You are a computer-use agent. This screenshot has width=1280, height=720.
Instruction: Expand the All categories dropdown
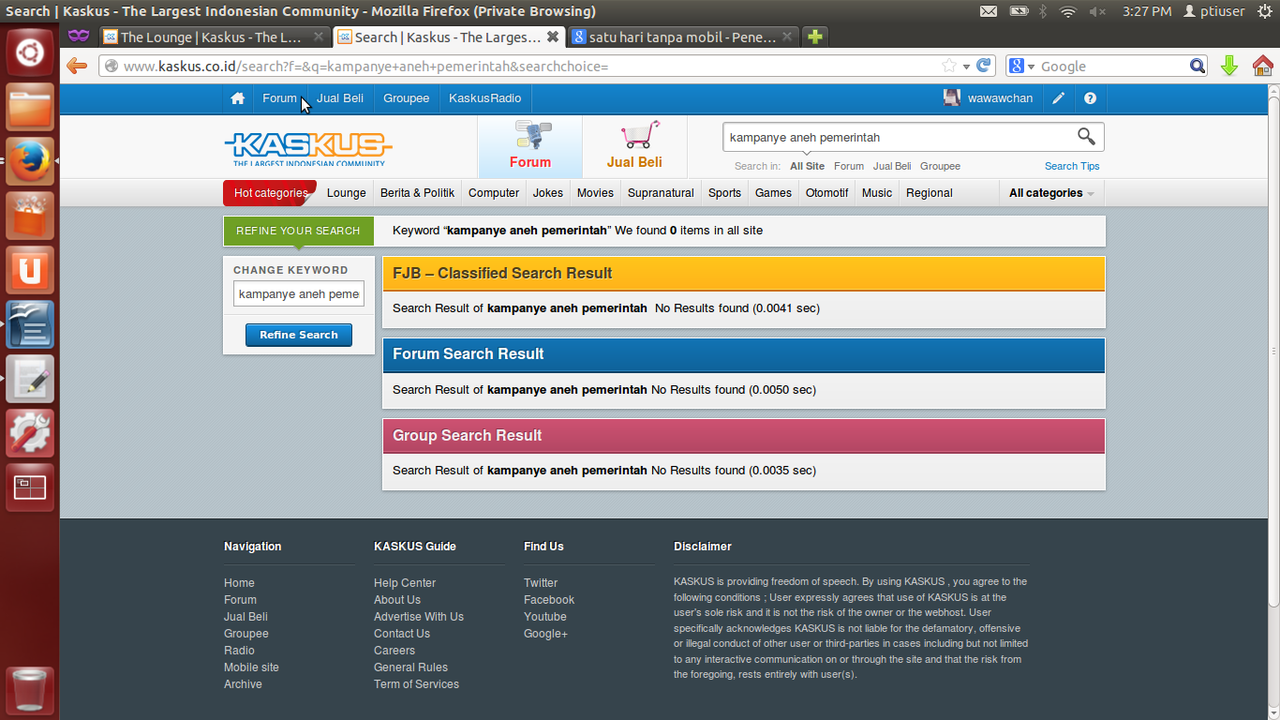(x=1051, y=193)
